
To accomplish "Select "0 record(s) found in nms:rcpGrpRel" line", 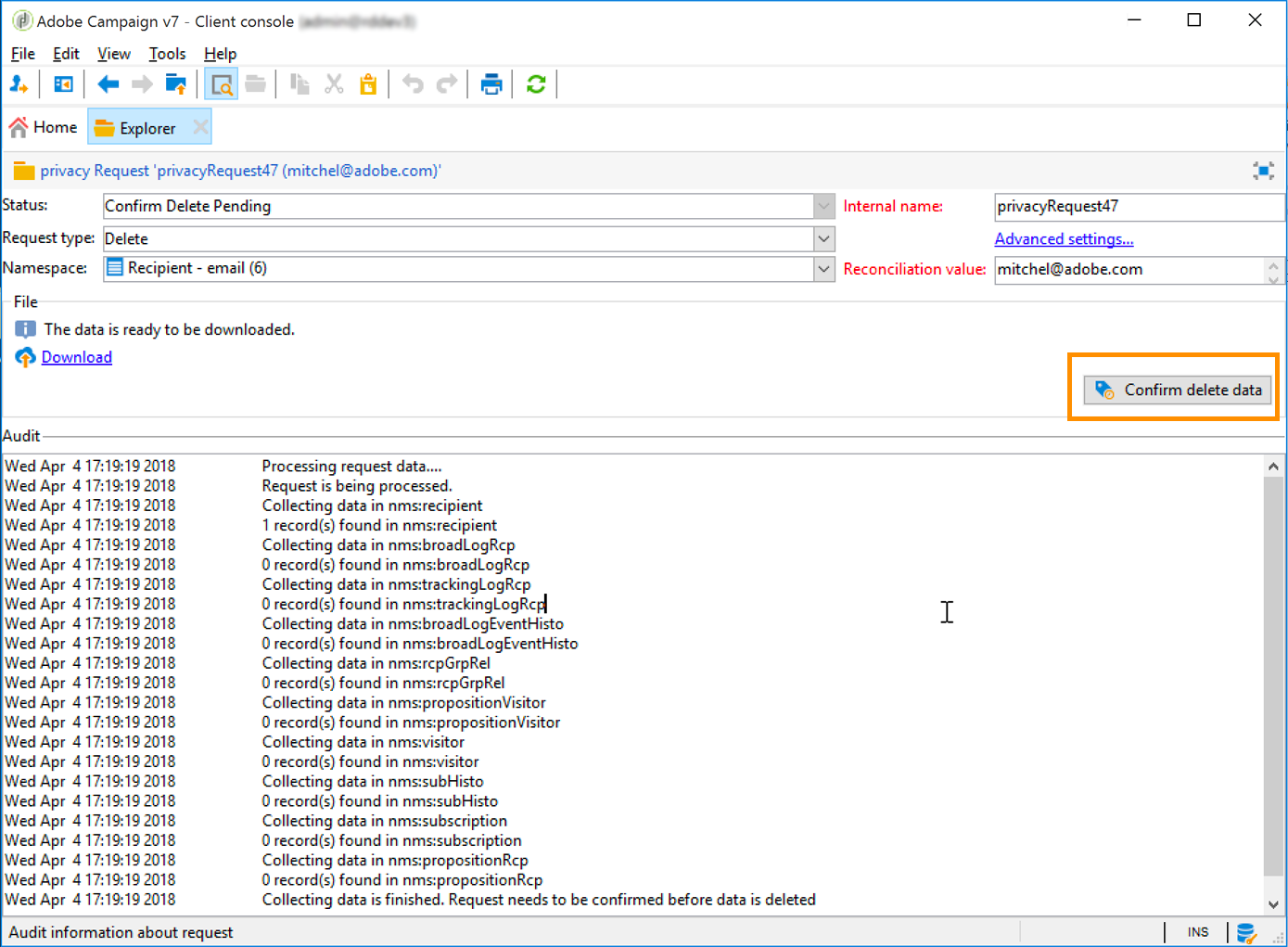I will (x=384, y=683).
